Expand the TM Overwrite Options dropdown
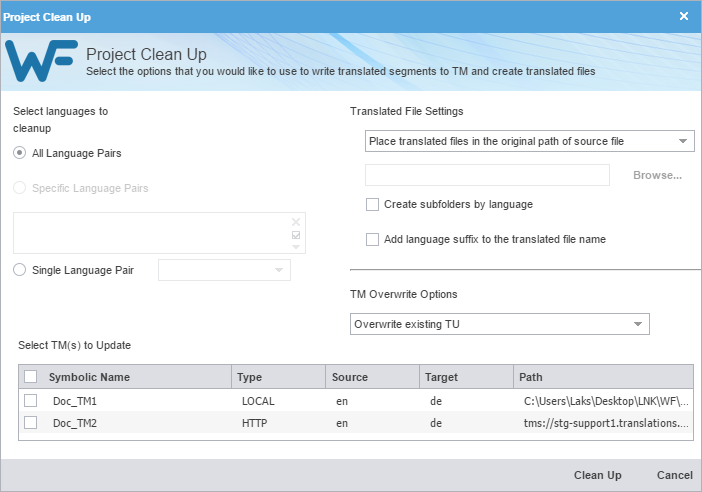The image size is (702, 492). [500, 324]
